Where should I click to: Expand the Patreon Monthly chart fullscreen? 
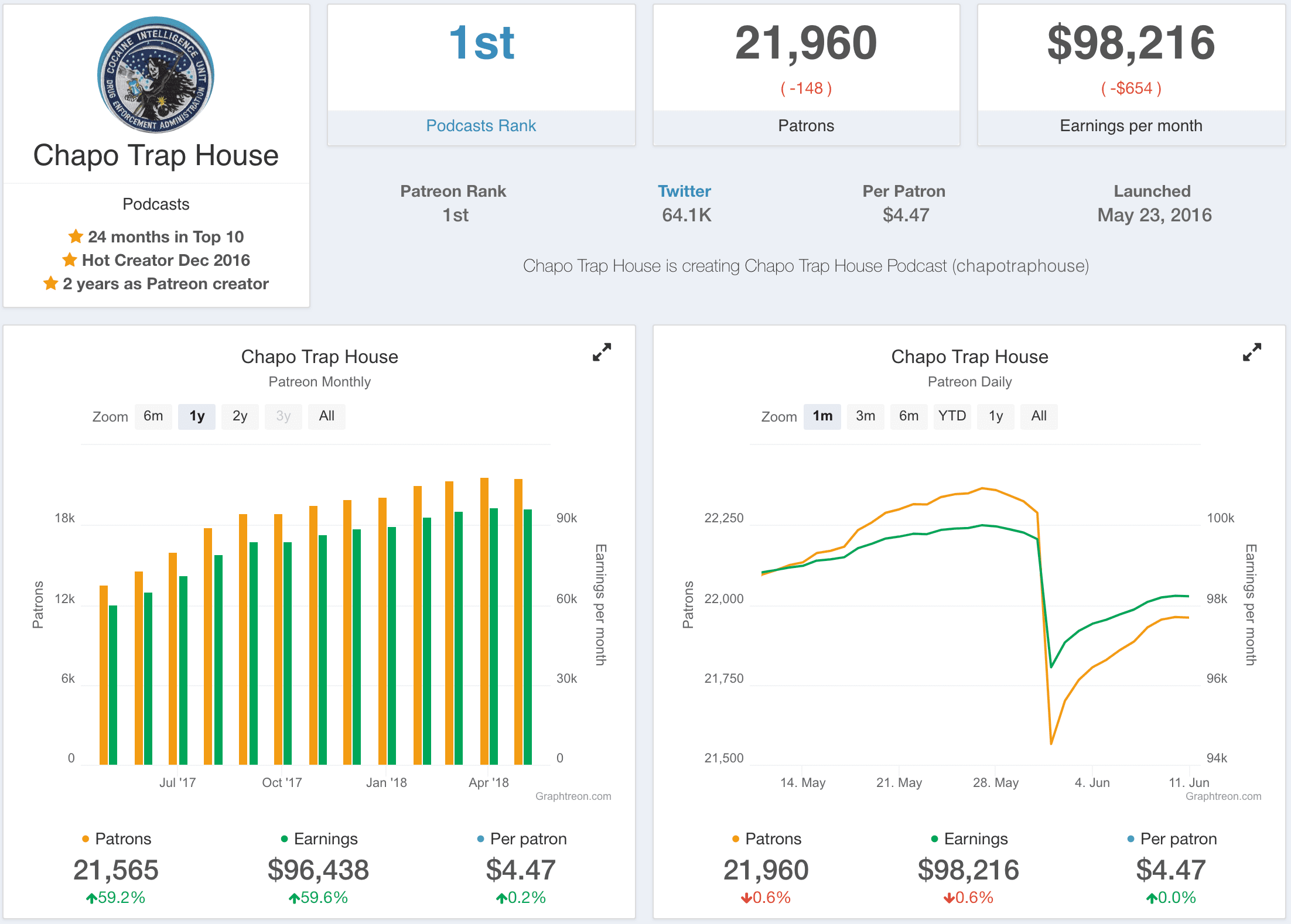pyautogui.click(x=602, y=352)
